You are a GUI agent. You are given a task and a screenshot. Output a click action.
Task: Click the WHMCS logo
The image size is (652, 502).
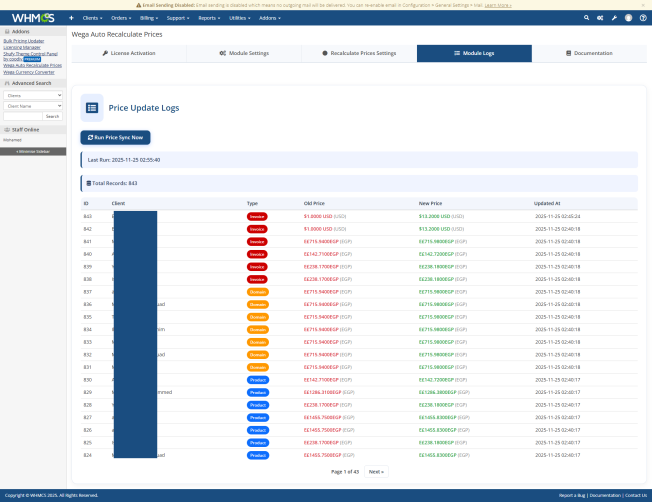(31, 18)
